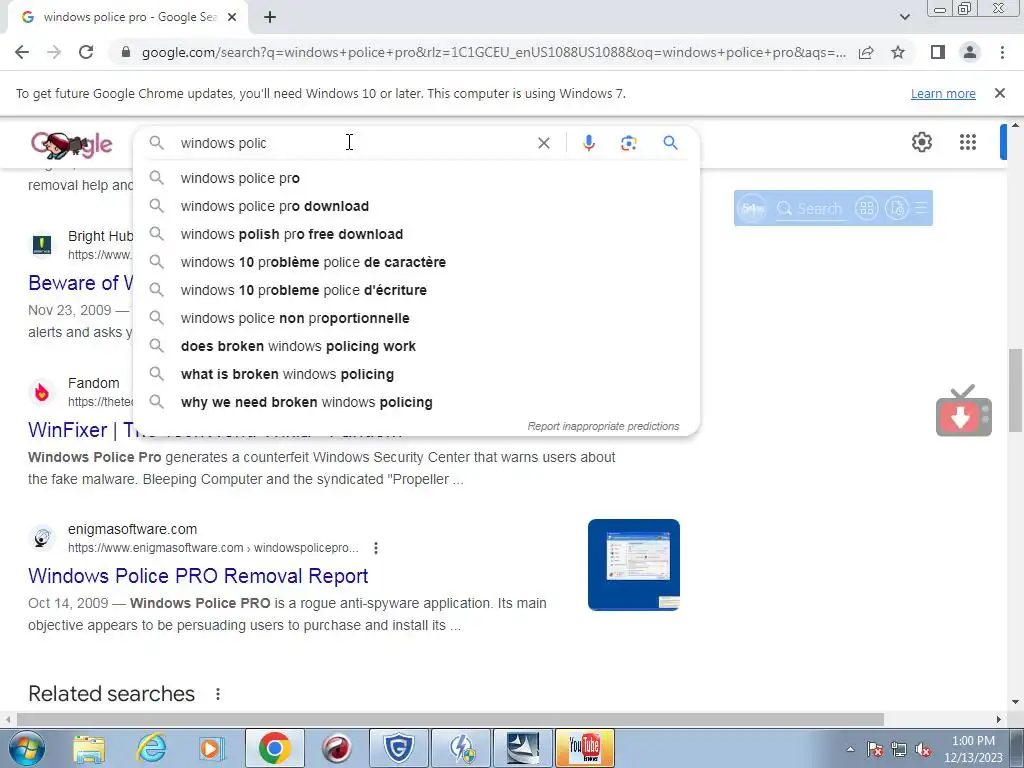
Task: Start voice search with microphone icon
Action: (x=589, y=143)
